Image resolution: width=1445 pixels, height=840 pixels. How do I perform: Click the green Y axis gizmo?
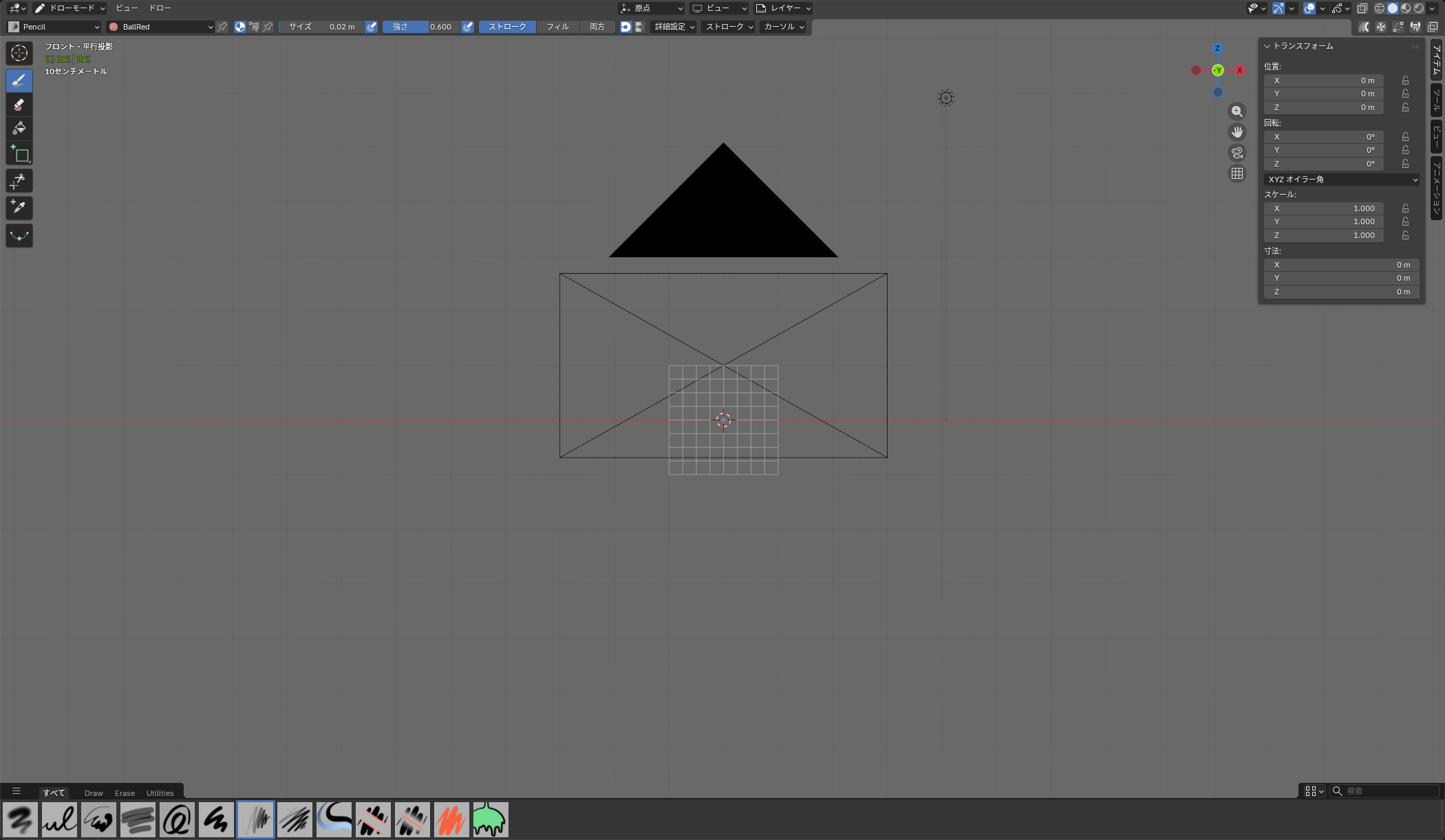pos(1218,70)
